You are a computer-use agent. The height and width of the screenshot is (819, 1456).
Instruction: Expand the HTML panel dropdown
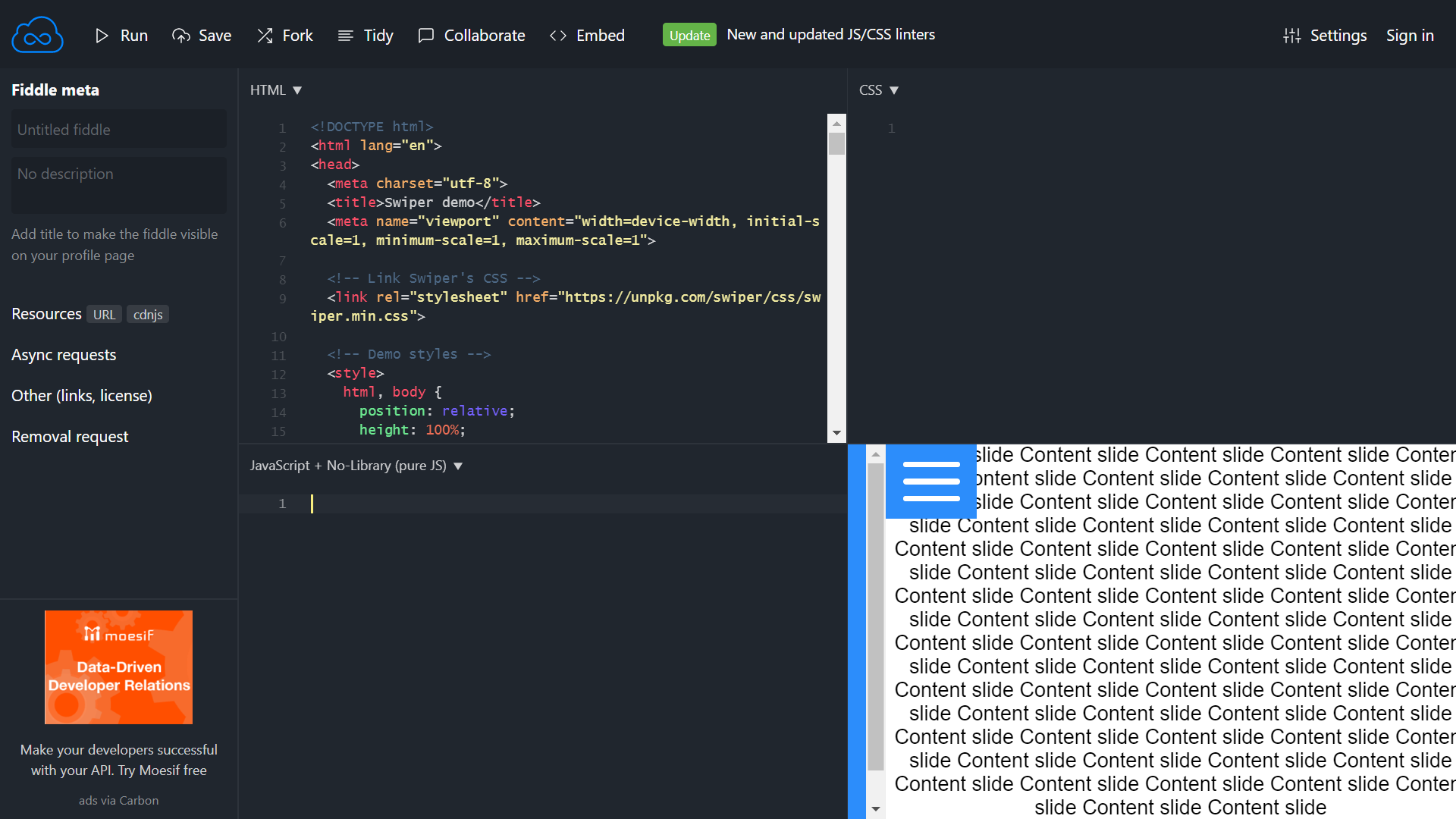pyautogui.click(x=297, y=90)
